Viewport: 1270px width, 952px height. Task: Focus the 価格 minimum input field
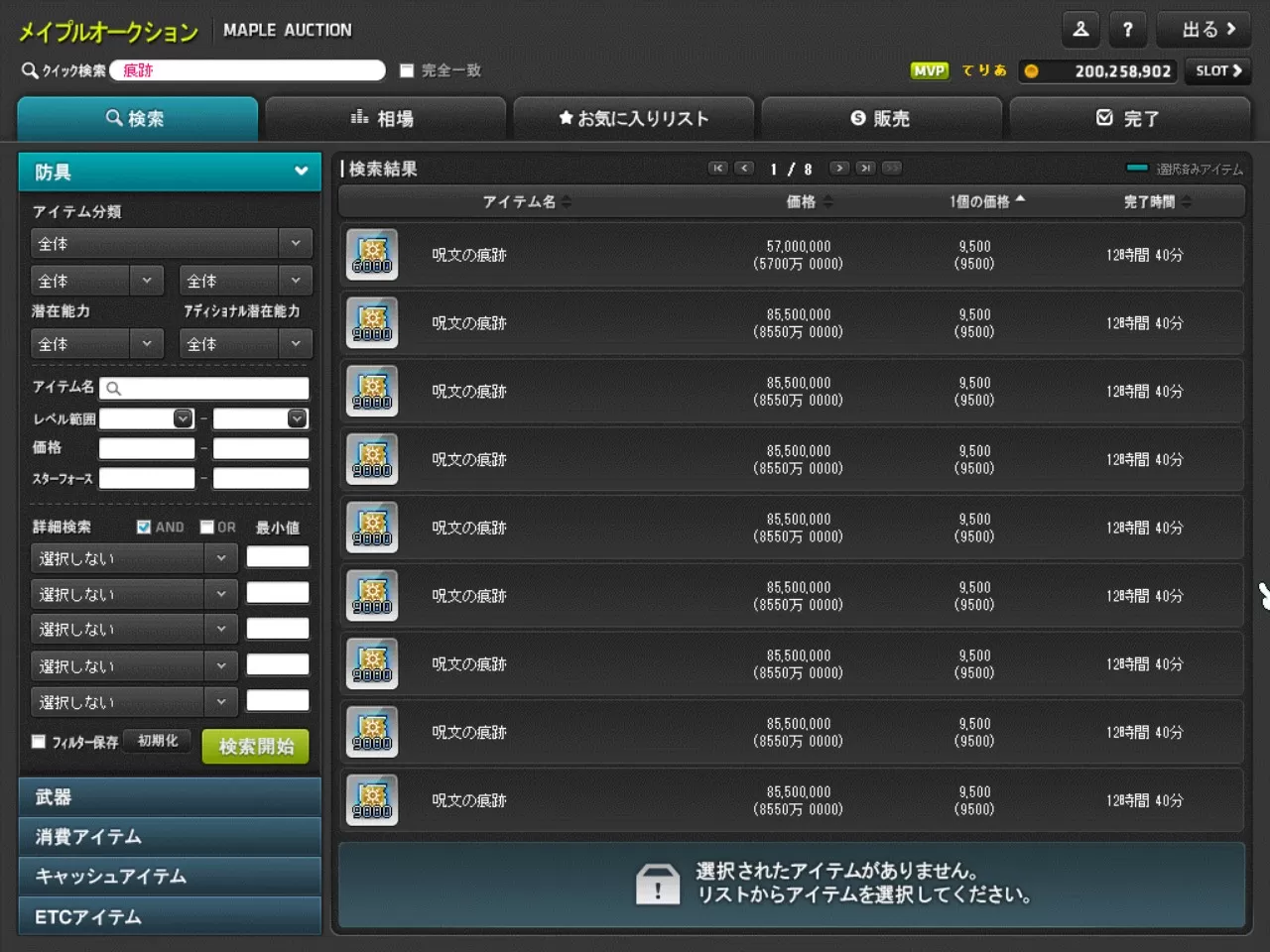point(147,448)
